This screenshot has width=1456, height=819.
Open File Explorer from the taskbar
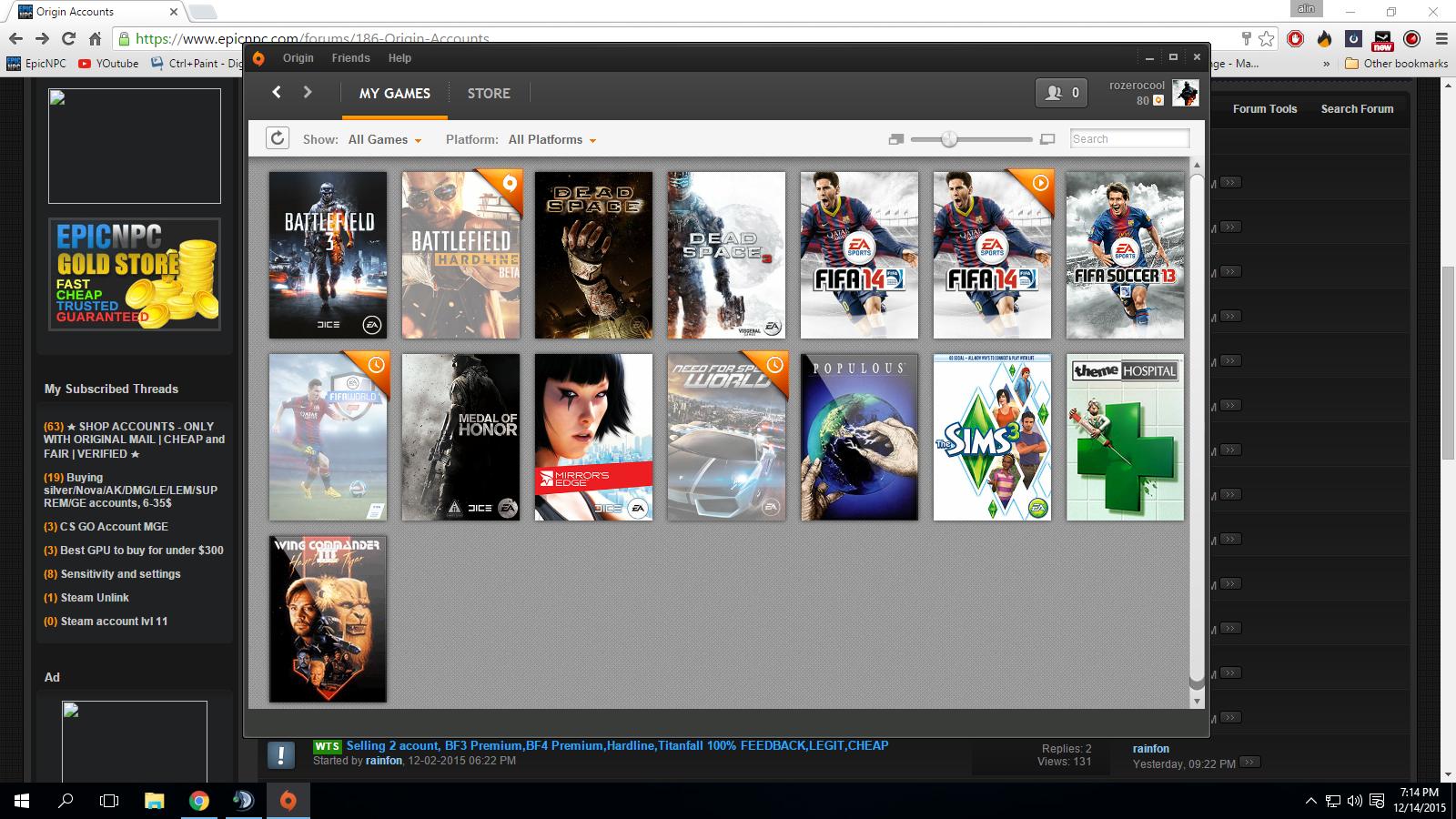[x=155, y=801]
